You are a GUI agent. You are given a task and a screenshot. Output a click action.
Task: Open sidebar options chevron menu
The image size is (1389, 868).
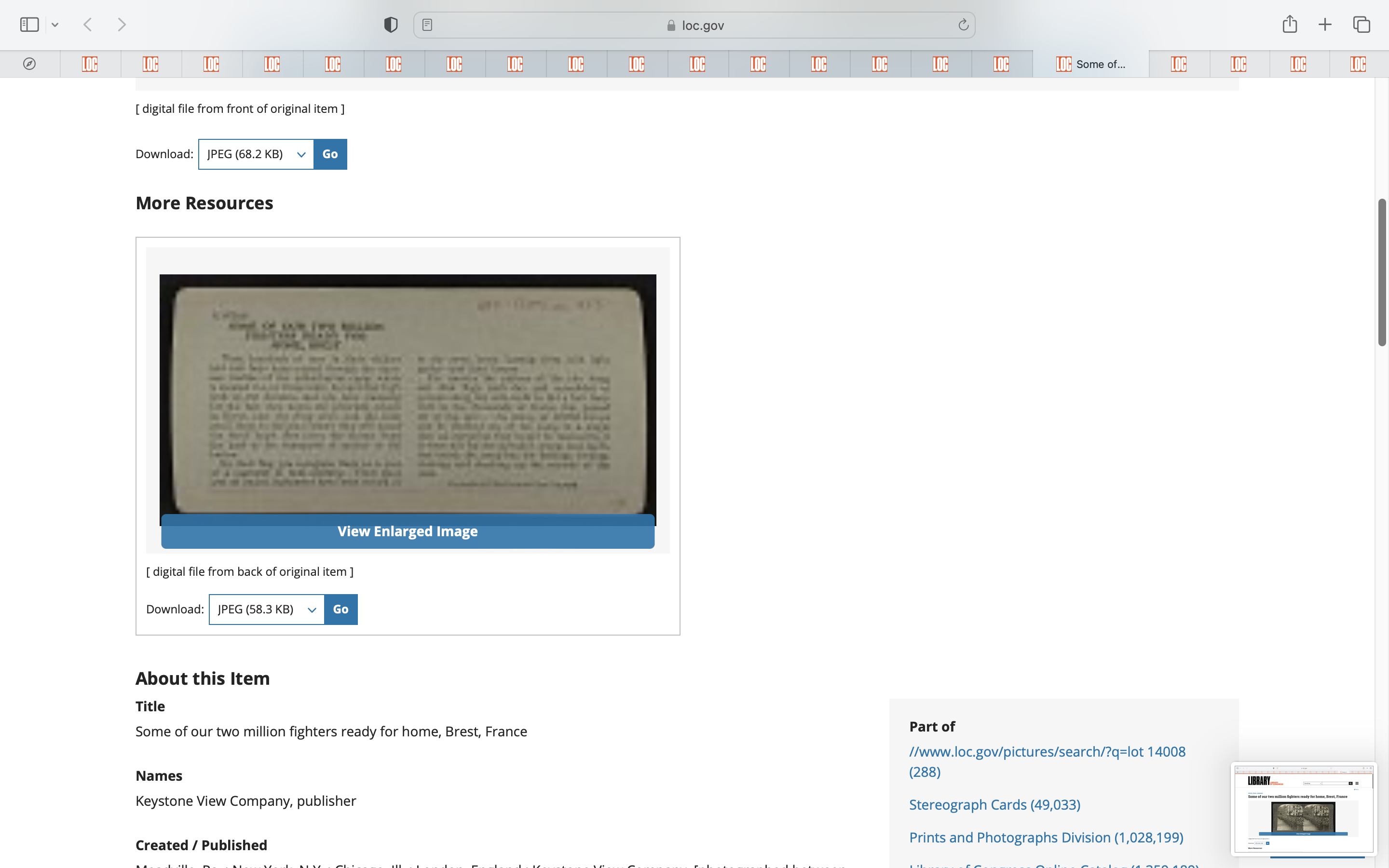click(55, 25)
